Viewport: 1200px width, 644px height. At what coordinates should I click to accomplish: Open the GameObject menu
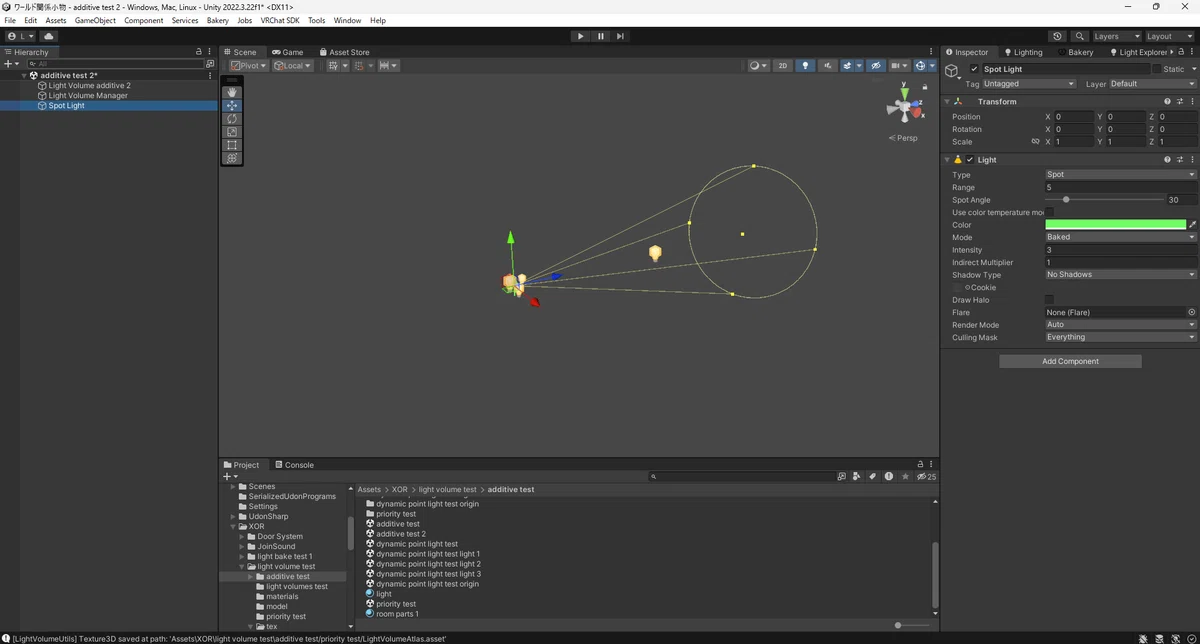click(95, 20)
